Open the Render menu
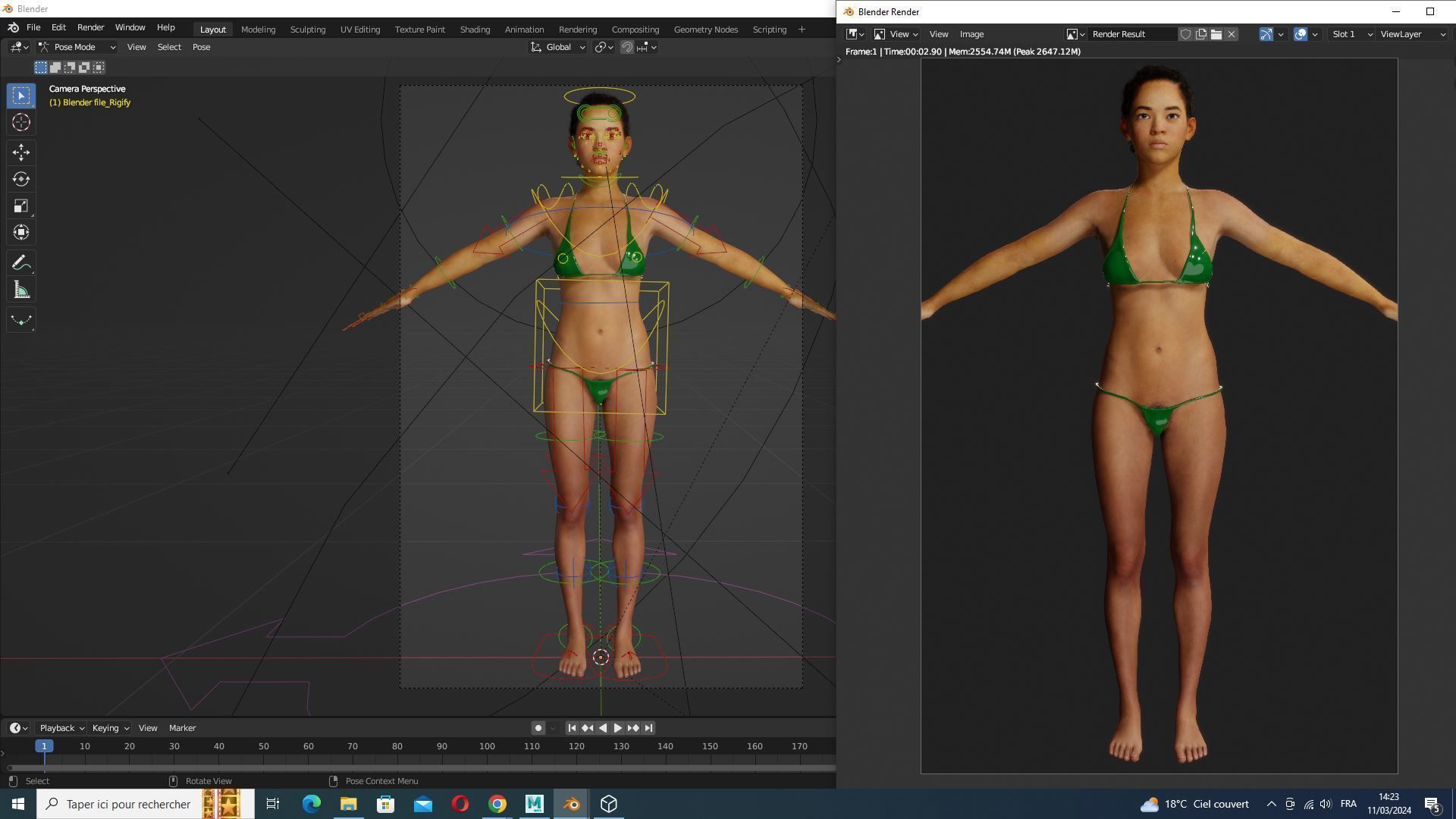1456x819 pixels. 90,27
